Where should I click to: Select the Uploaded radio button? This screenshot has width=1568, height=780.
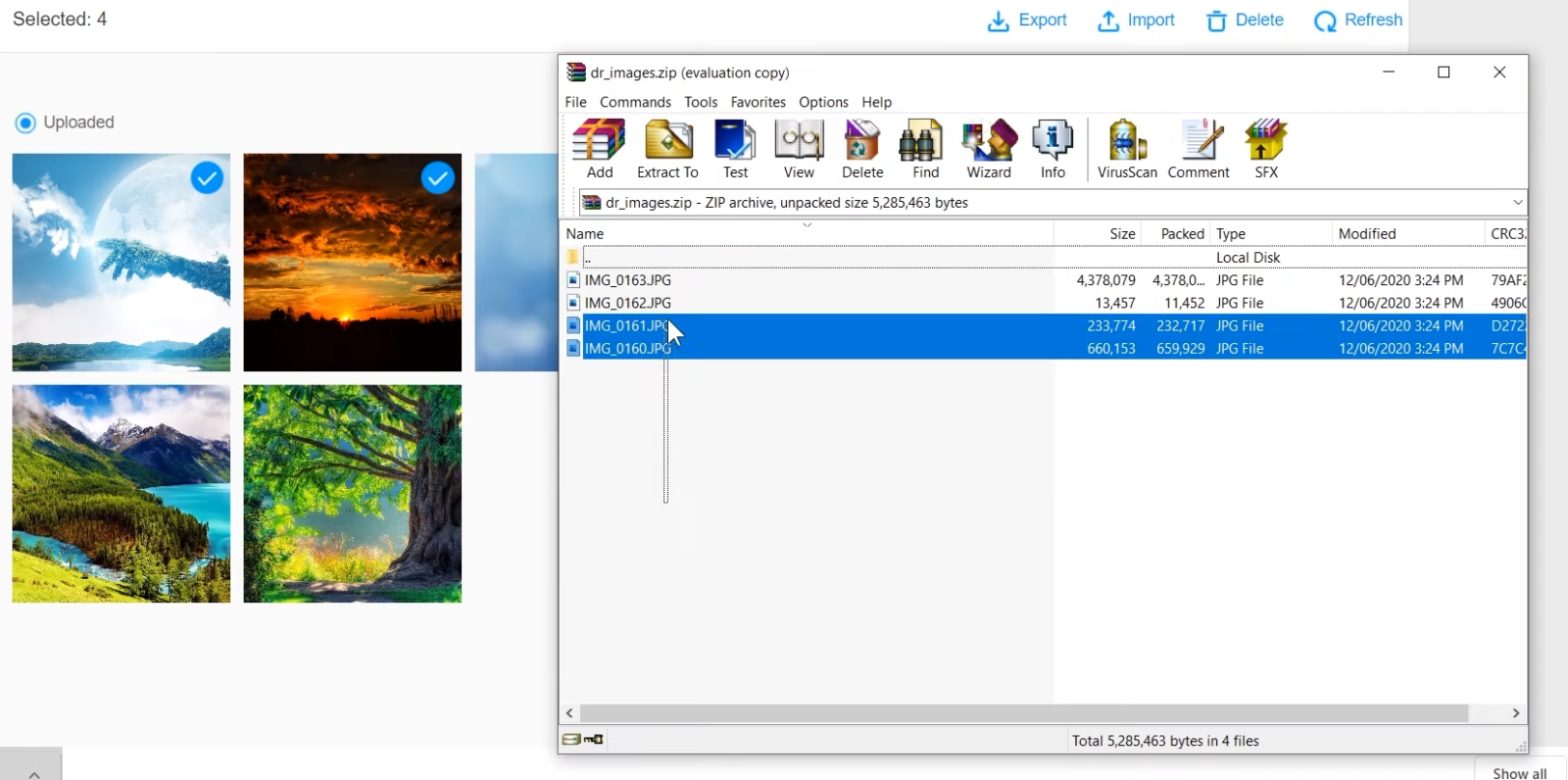[25, 122]
